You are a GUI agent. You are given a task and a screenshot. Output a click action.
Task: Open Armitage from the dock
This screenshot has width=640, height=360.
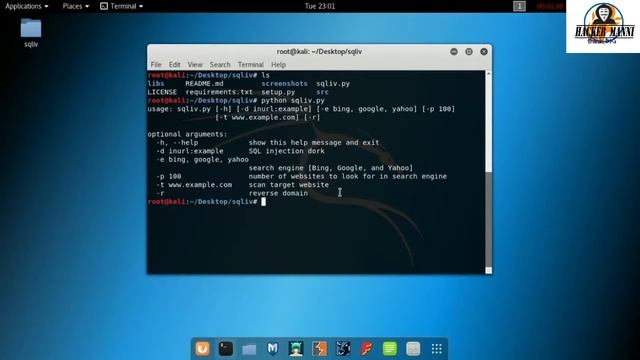click(296, 349)
